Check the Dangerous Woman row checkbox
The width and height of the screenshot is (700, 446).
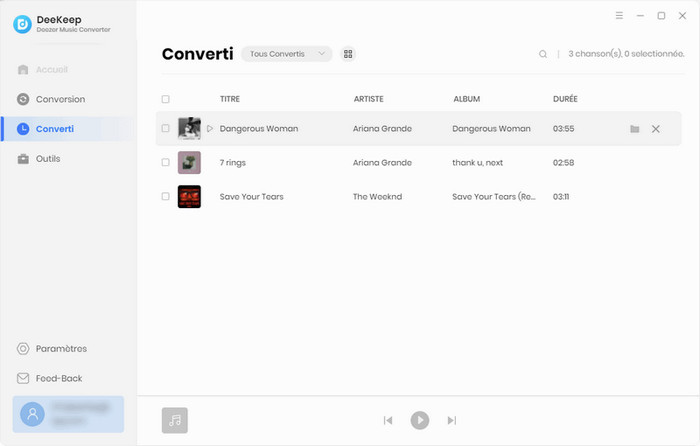click(166, 129)
